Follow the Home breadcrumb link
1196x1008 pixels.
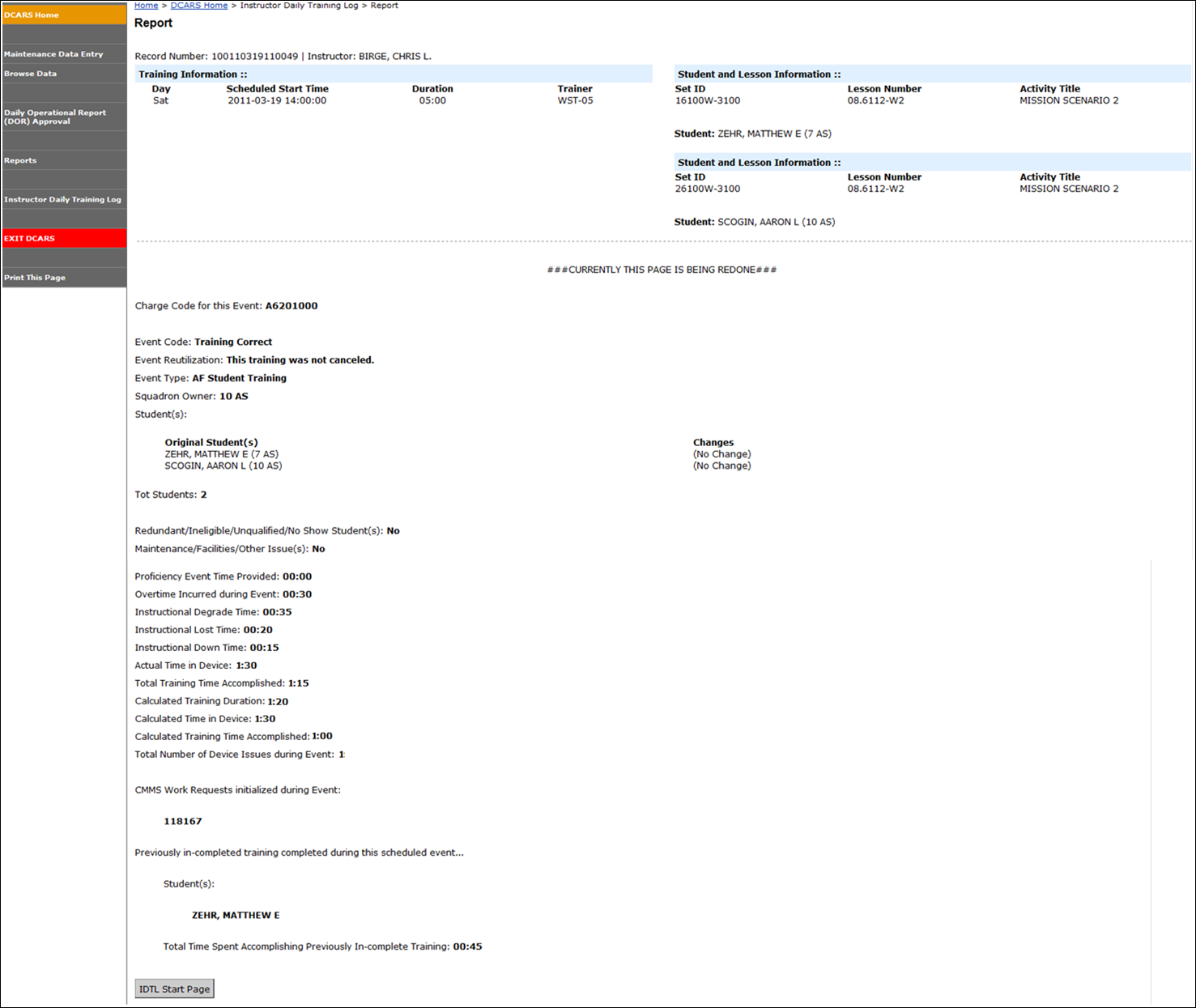(146, 6)
